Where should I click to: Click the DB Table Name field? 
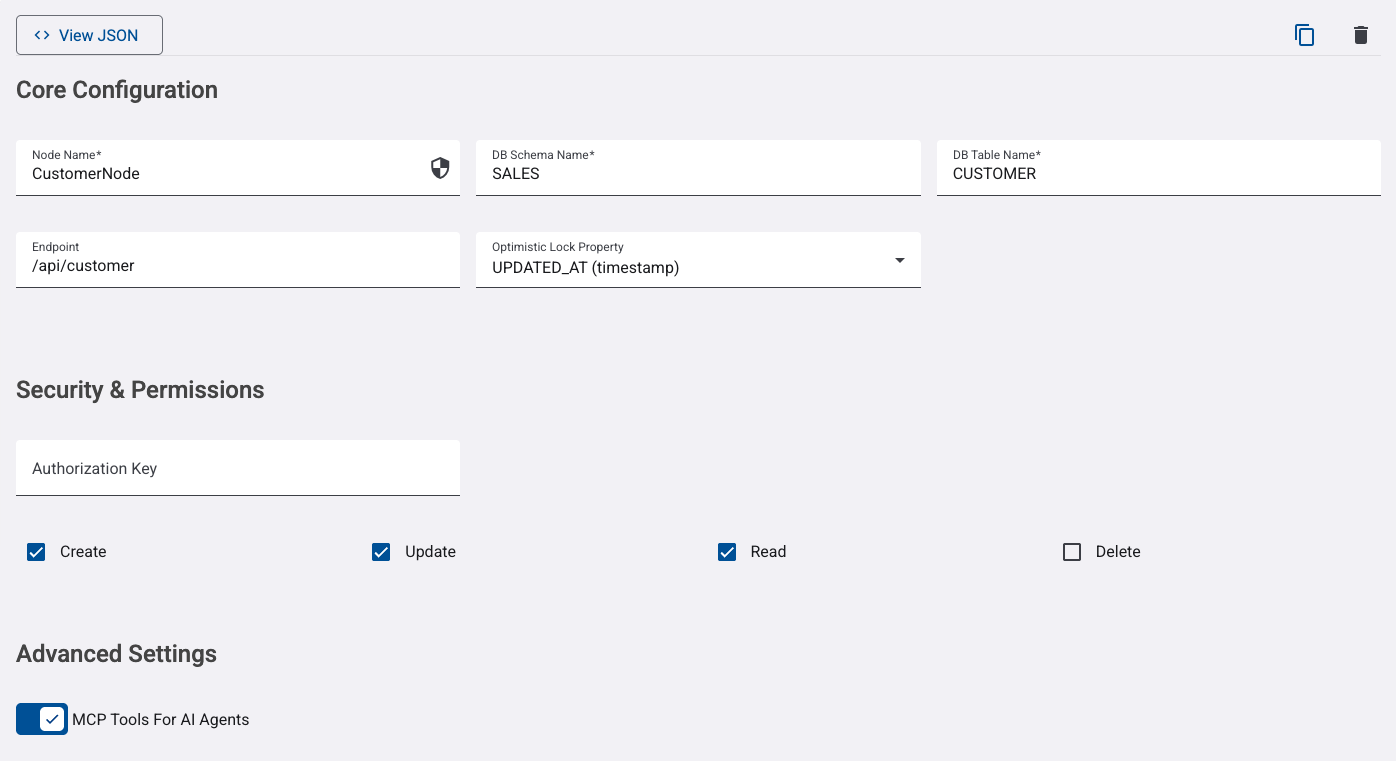[1158, 174]
